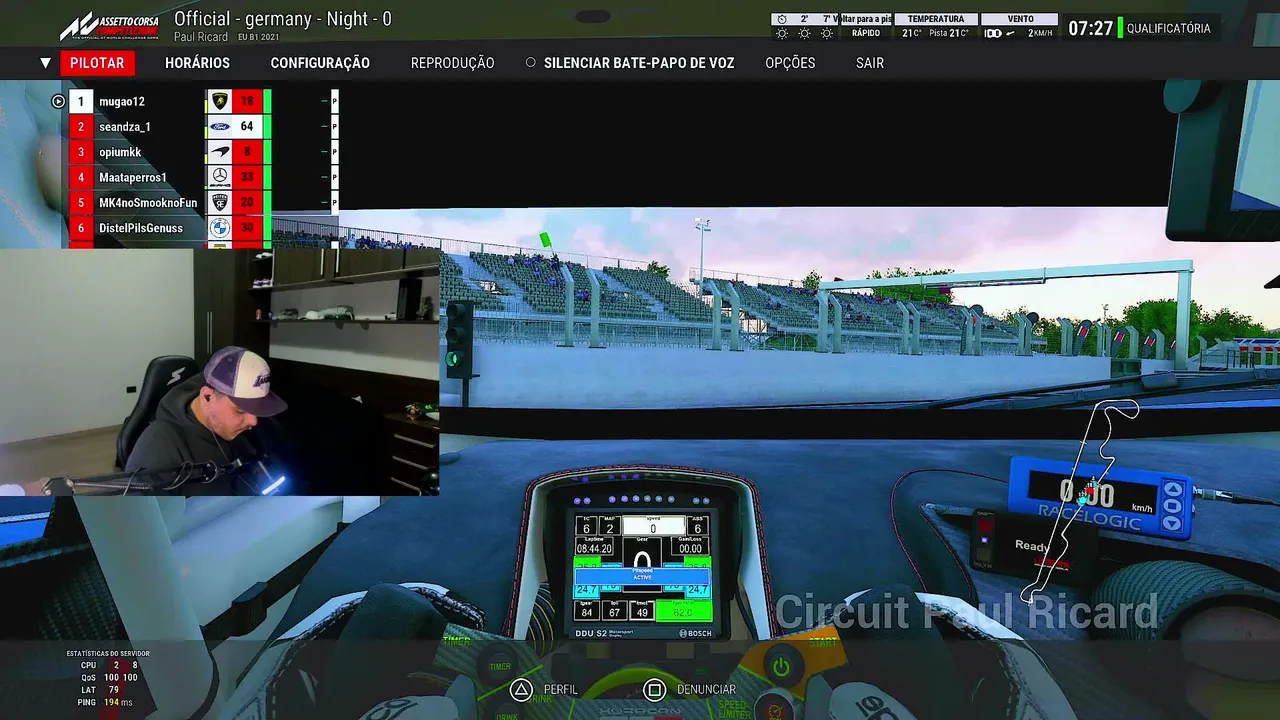This screenshot has height=720, width=1280.
Task: Click the green power button on the steering wheel
Action: click(781, 666)
